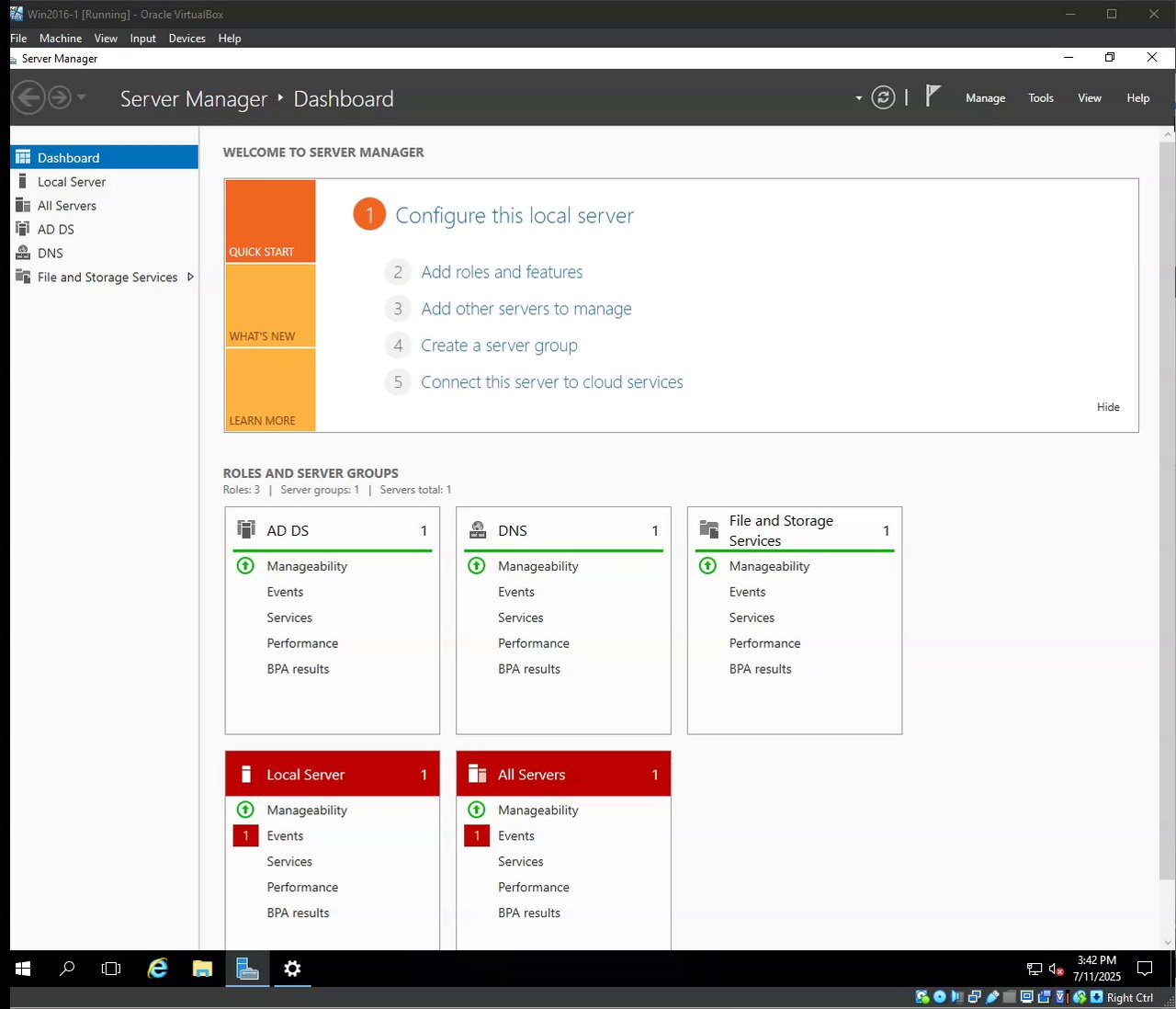The image size is (1176, 1009).
Task: Refresh the Server Manager dashboard
Action: click(x=883, y=97)
